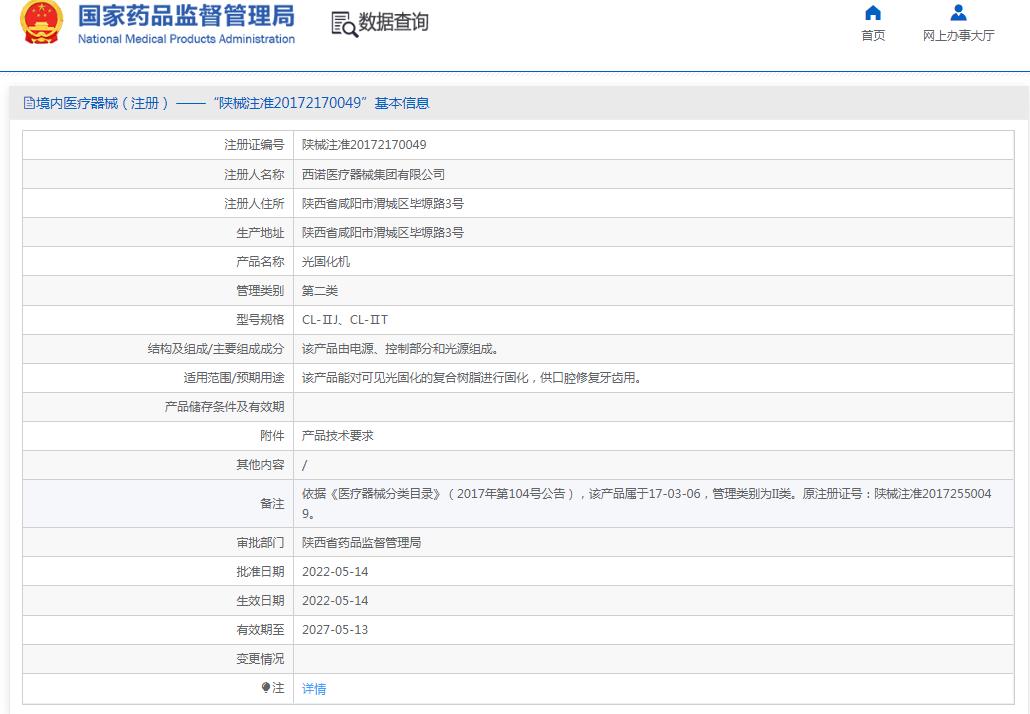The height and width of the screenshot is (714, 1030).
Task: Click the lightbulb icon beside 注
Action: click(265, 688)
